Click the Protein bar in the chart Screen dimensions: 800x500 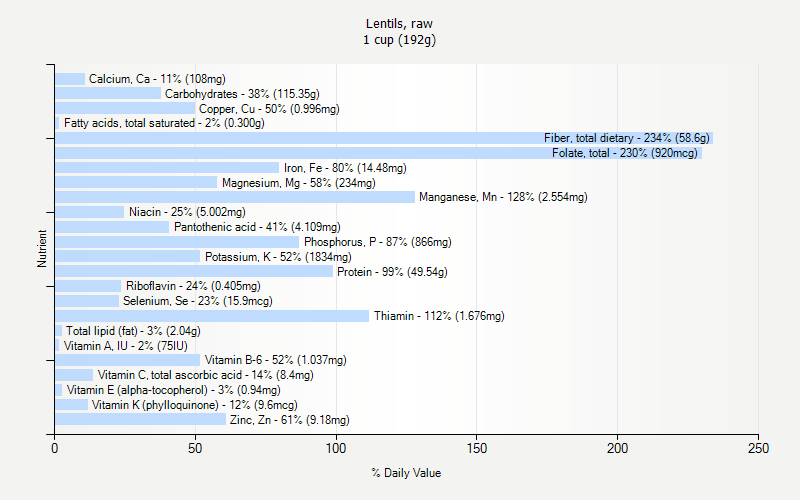click(194, 271)
